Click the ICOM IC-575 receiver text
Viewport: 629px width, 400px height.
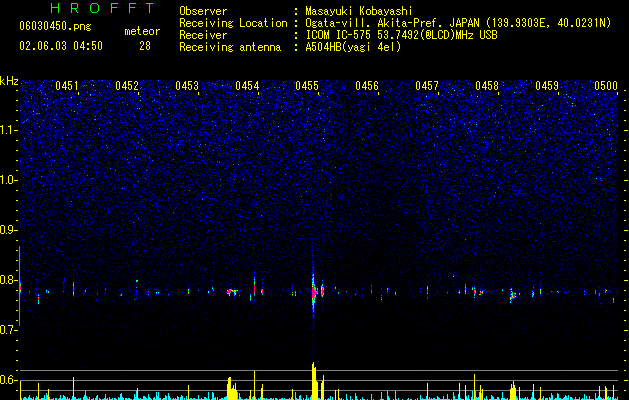(401, 35)
